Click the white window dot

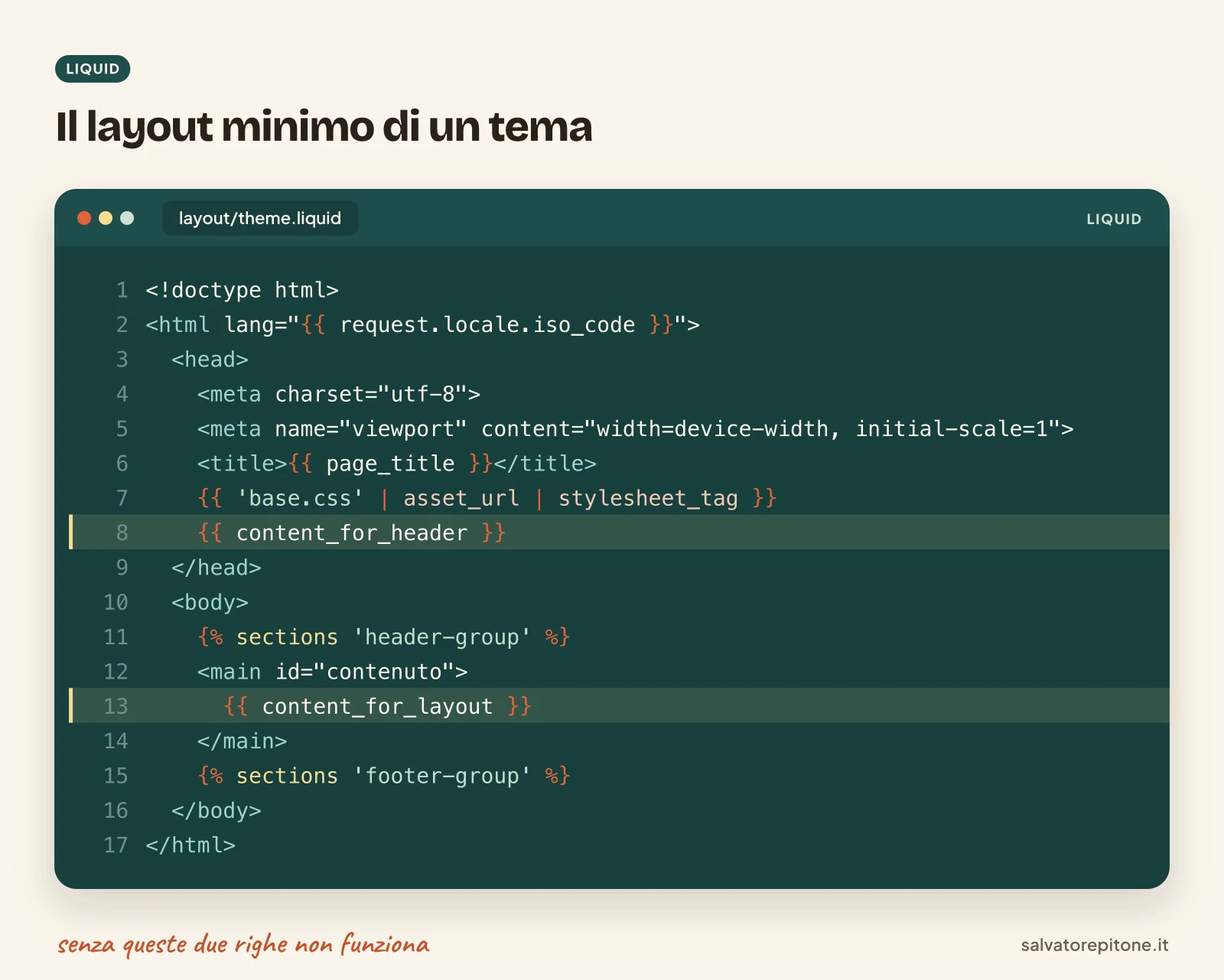coord(127,218)
